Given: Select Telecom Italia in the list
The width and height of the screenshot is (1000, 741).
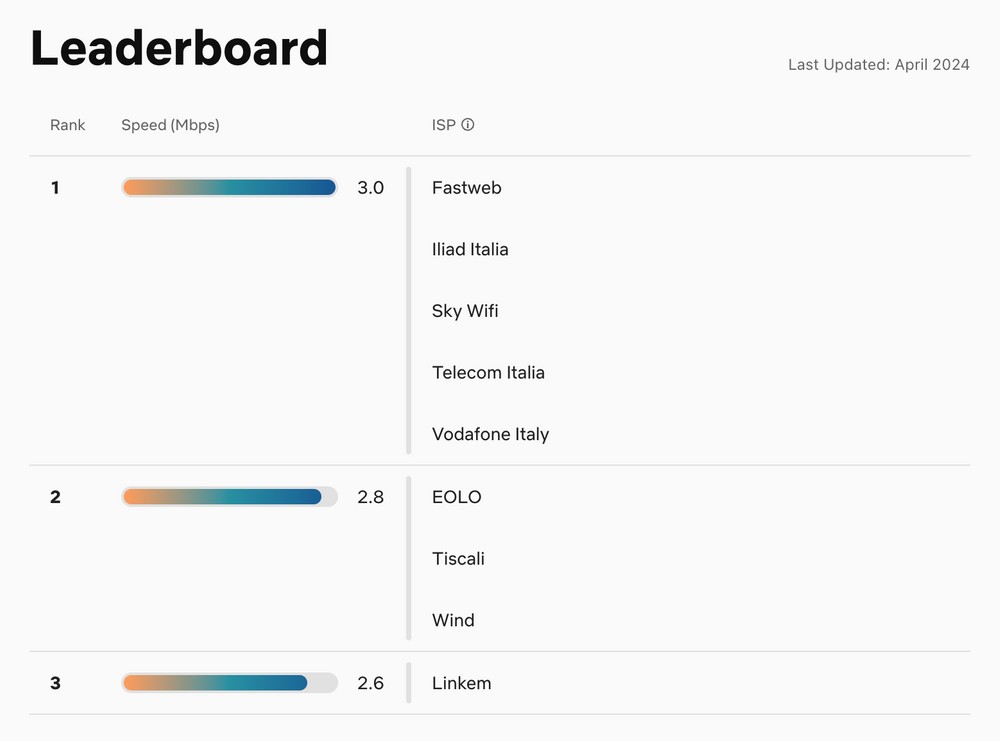Looking at the screenshot, I should pos(488,373).
